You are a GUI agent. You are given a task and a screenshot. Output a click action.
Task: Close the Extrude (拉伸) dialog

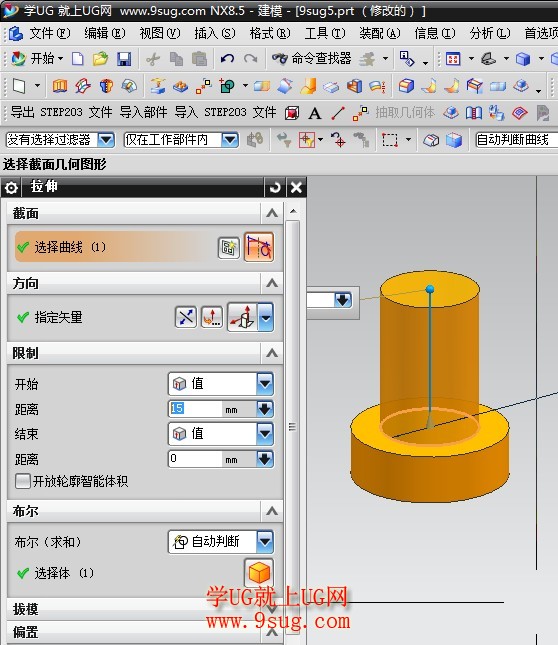pos(296,188)
